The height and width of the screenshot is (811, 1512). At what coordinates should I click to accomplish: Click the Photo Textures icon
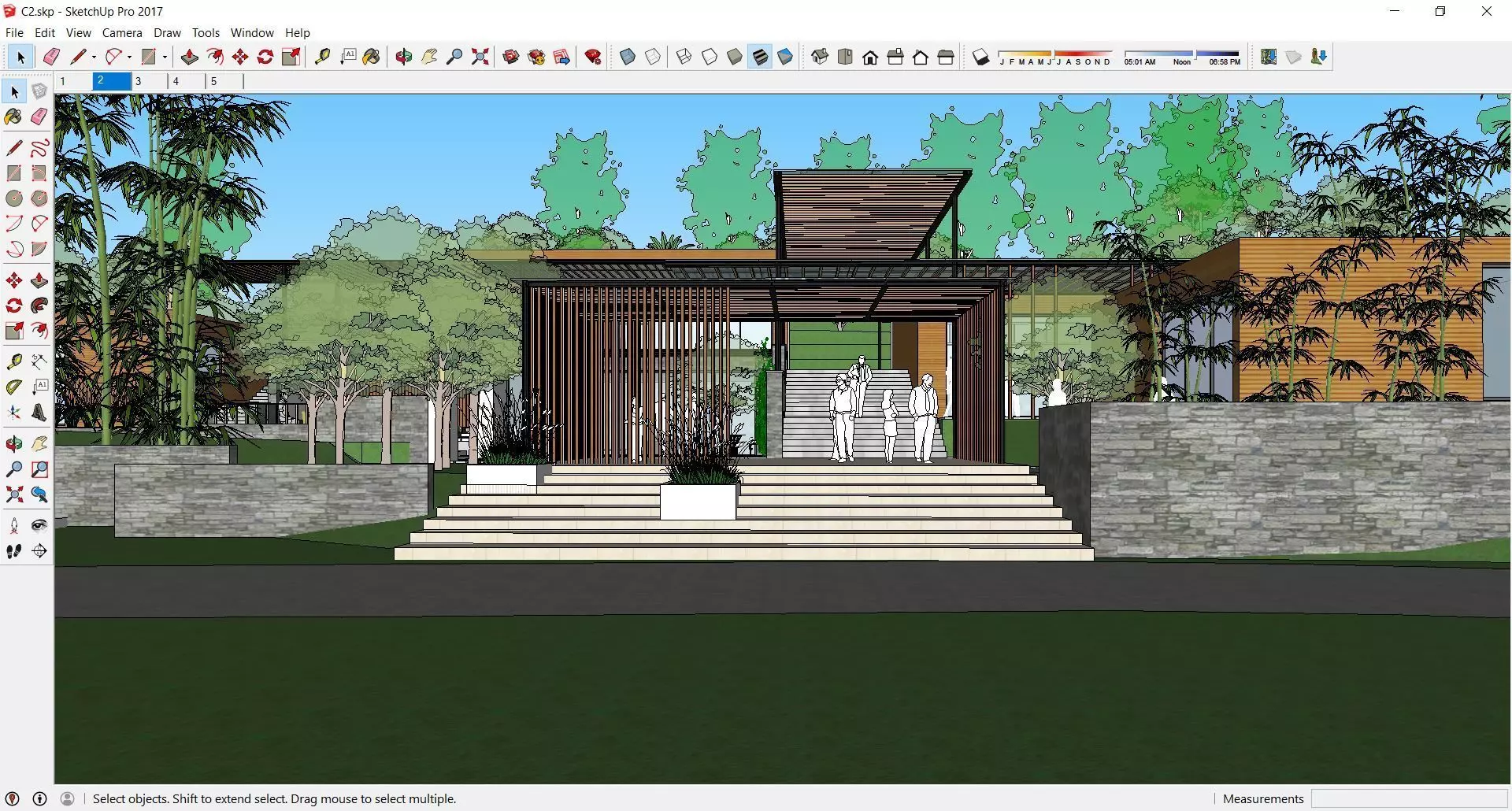(1319, 57)
